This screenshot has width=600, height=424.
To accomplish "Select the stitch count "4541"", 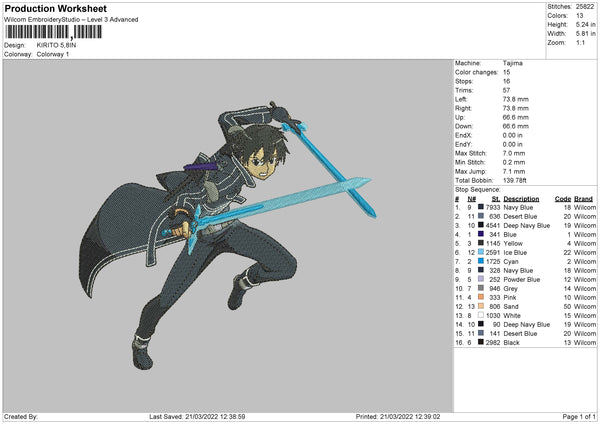I will click(493, 225).
